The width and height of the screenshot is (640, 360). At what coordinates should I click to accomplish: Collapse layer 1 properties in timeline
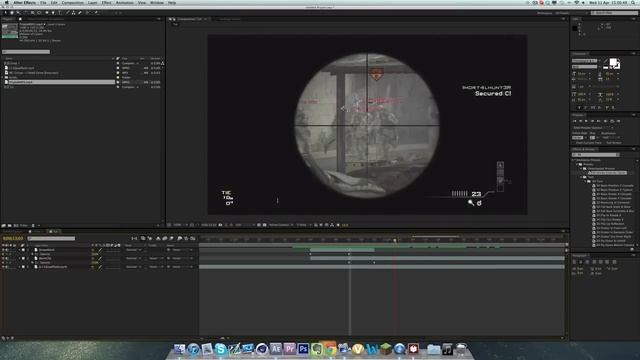[19, 249]
